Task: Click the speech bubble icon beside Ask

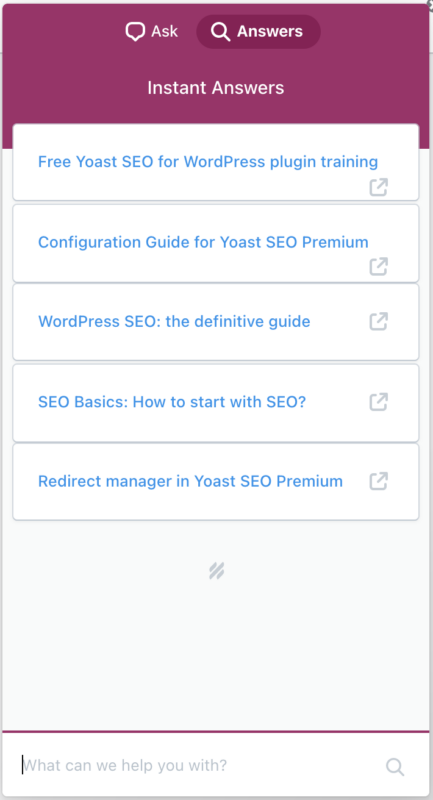Action: tap(135, 32)
